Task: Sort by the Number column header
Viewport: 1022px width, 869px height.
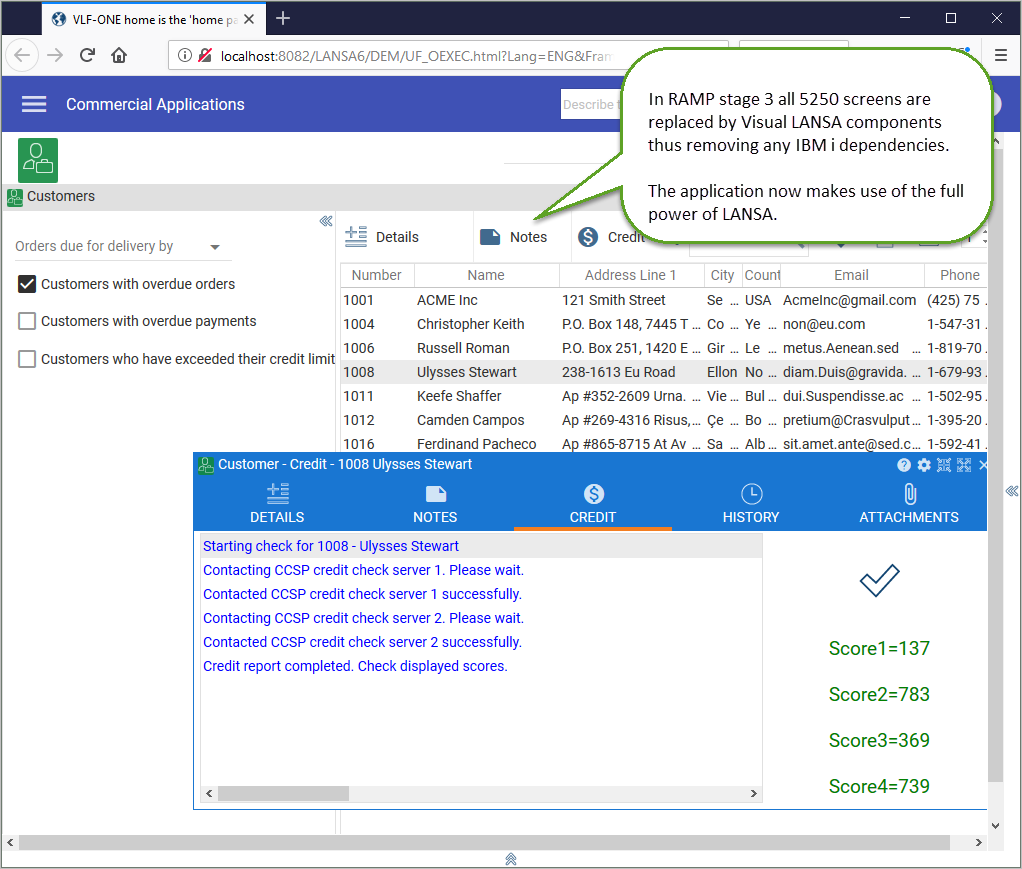Action: tap(377, 275)
